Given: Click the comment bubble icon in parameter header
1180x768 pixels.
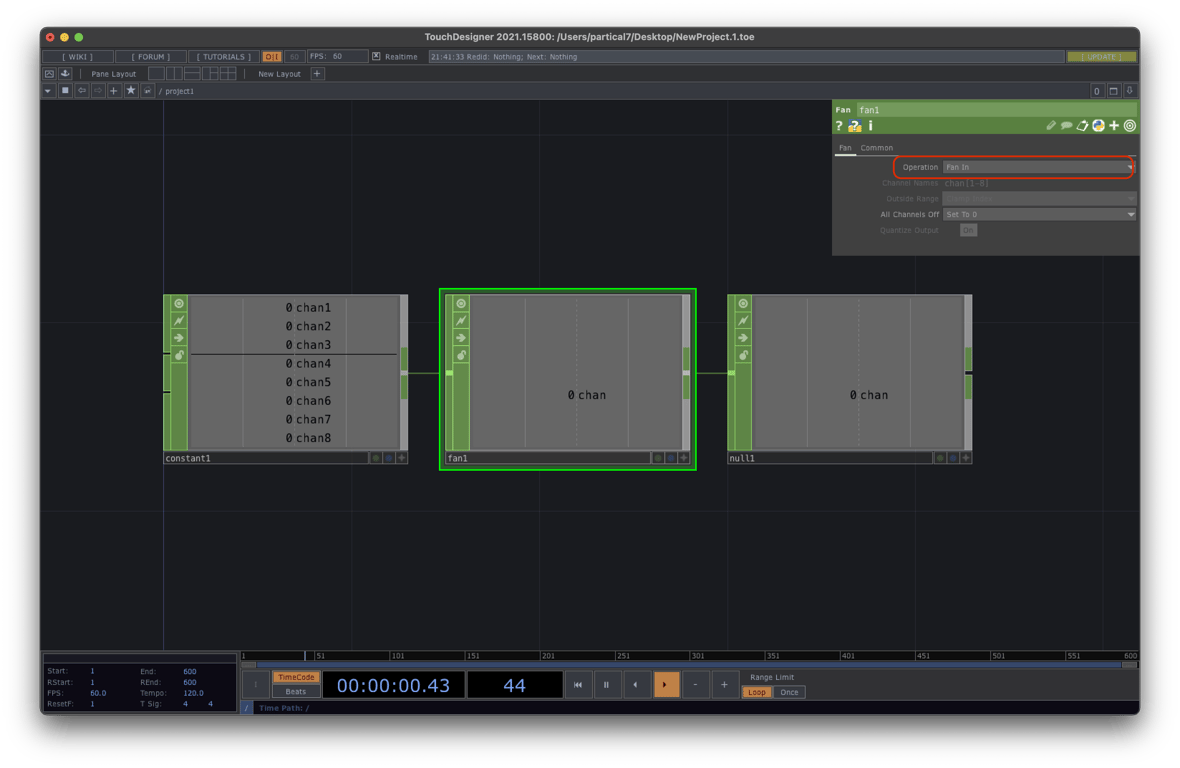Looking at the screenshot, I should coord(1066,126).
